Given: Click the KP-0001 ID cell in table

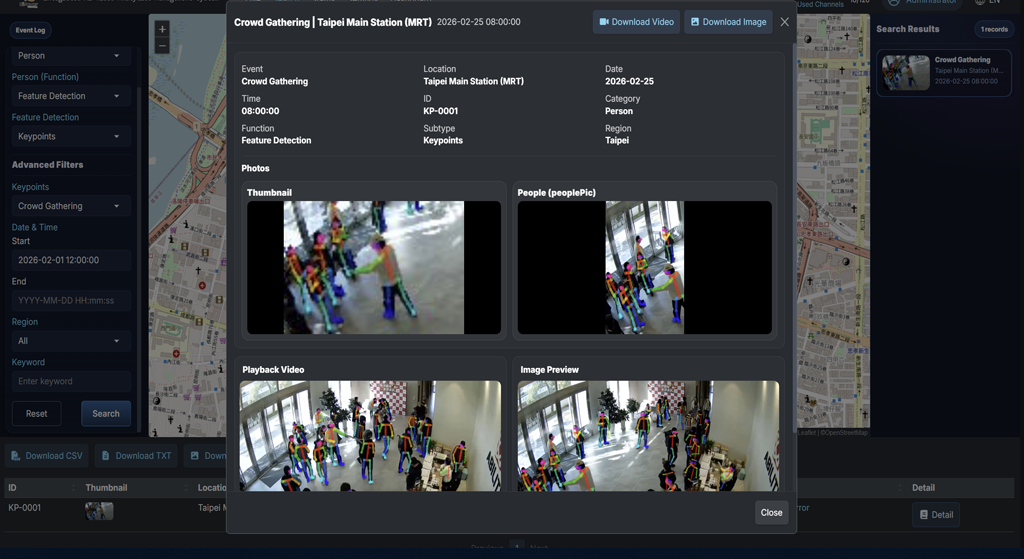Looking at the screenshot, I should pos(25,507).
